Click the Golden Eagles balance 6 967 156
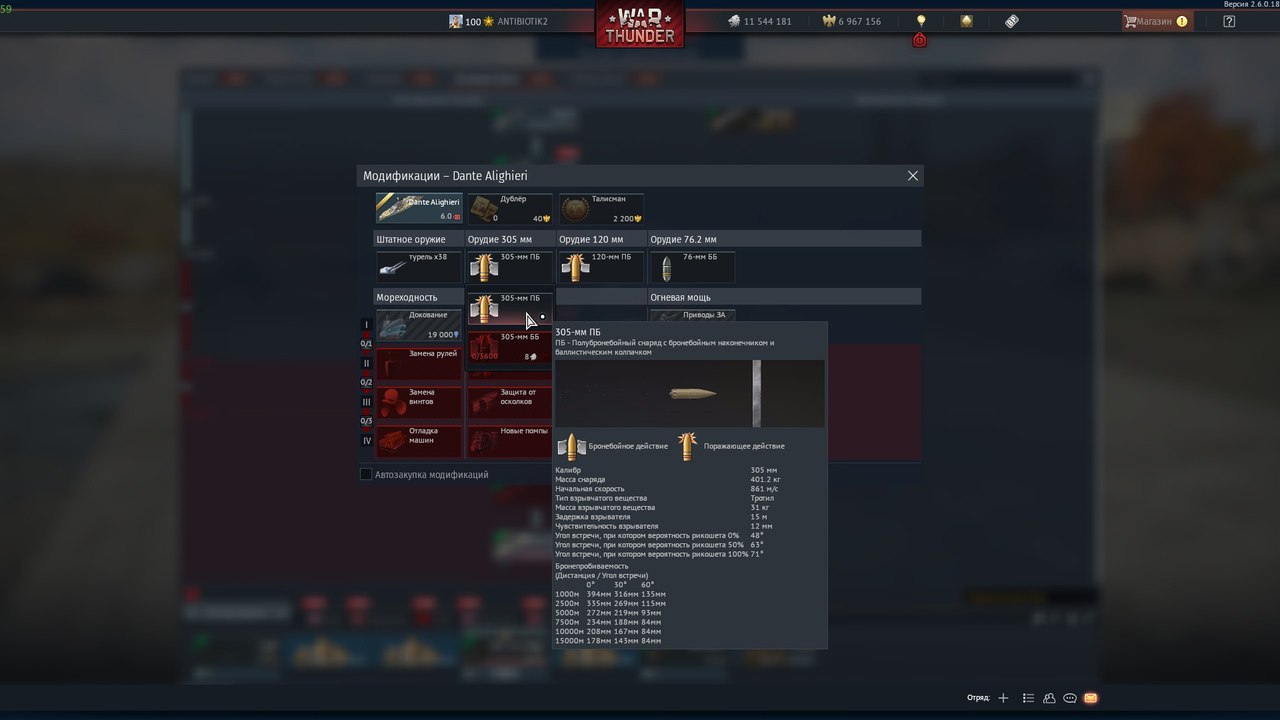 pos(852,21)
